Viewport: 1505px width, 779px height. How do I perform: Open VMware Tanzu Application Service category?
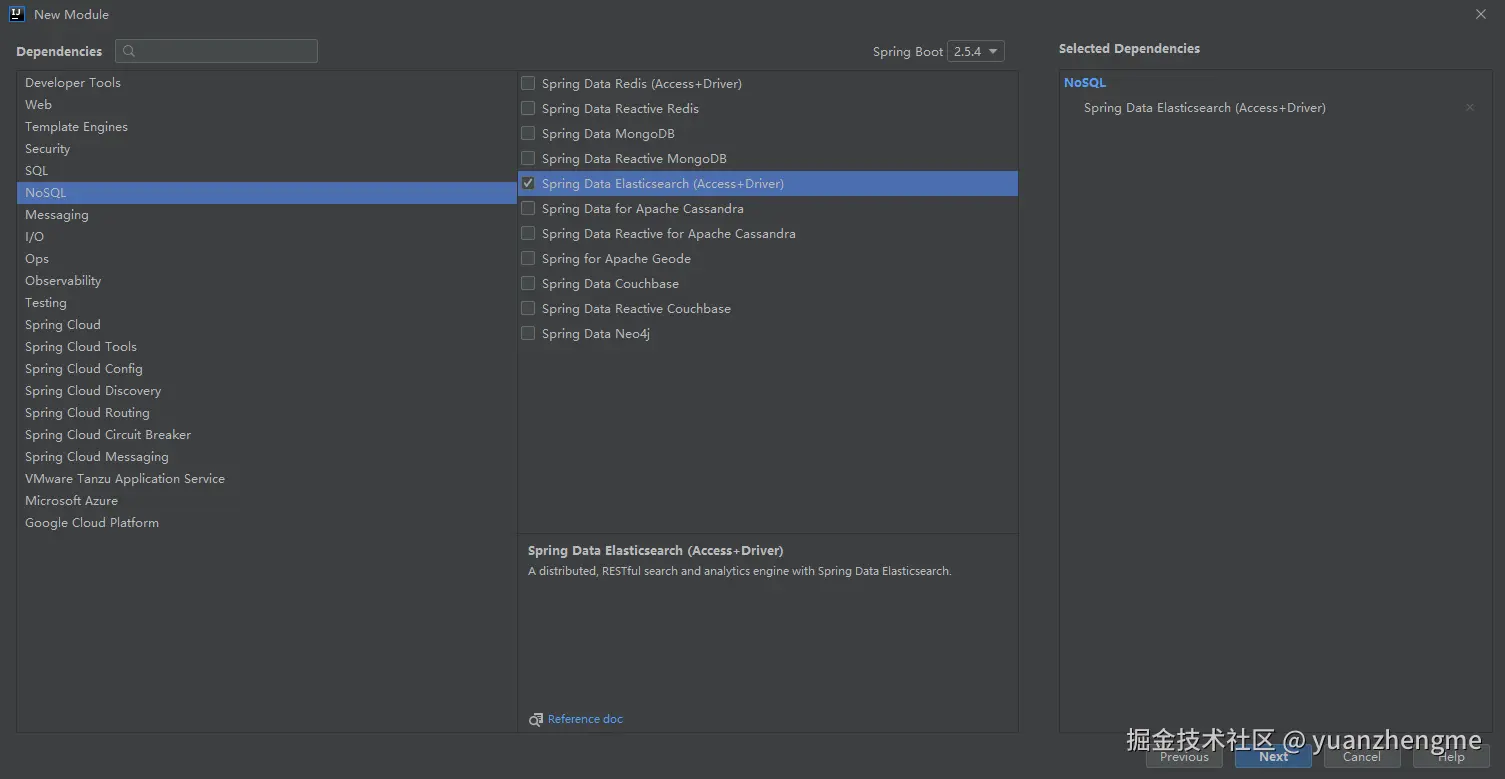[x=266, y=479]
